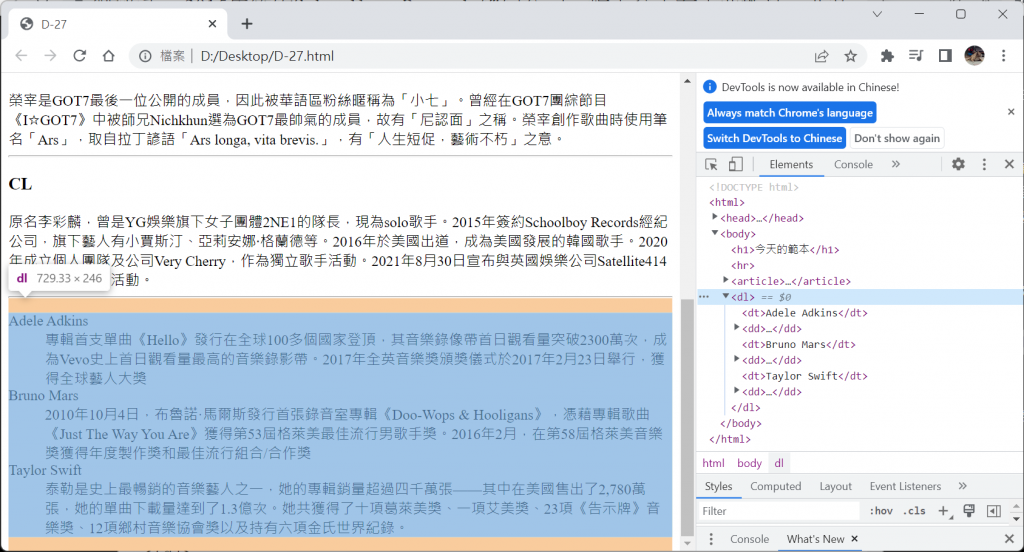Viewport: 1024px width, 552px height.
Task: Click the page vertical scrollbar thumb
Action: [x=687, y=417]
